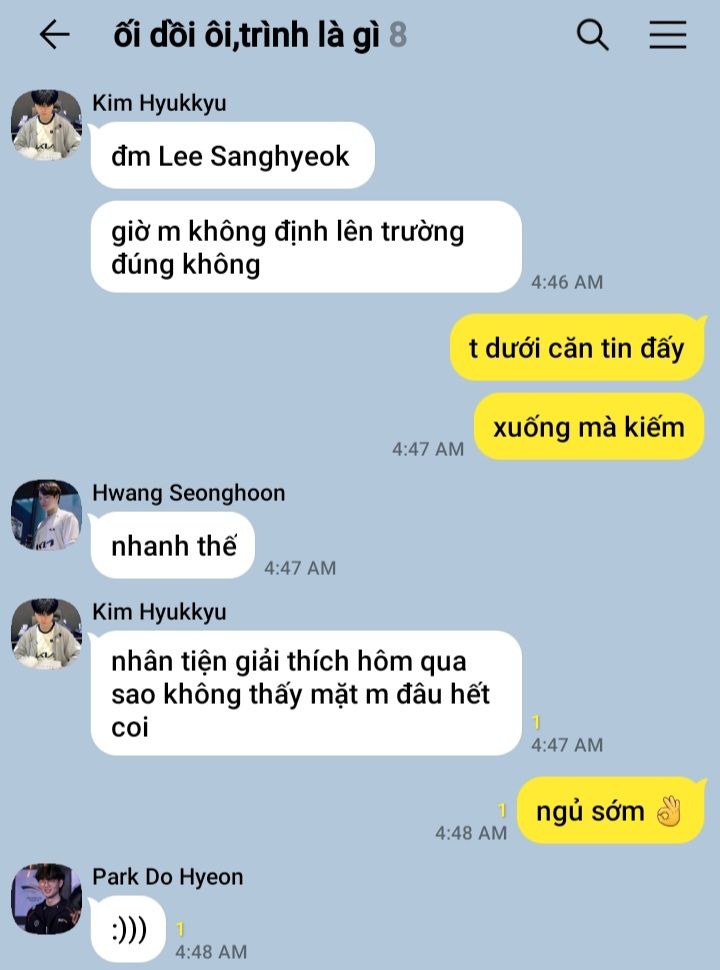Viewport: 720px width, 970px height.
Task: Tap the second Kim Hyukkyu avatar
Action: (46, 633)
